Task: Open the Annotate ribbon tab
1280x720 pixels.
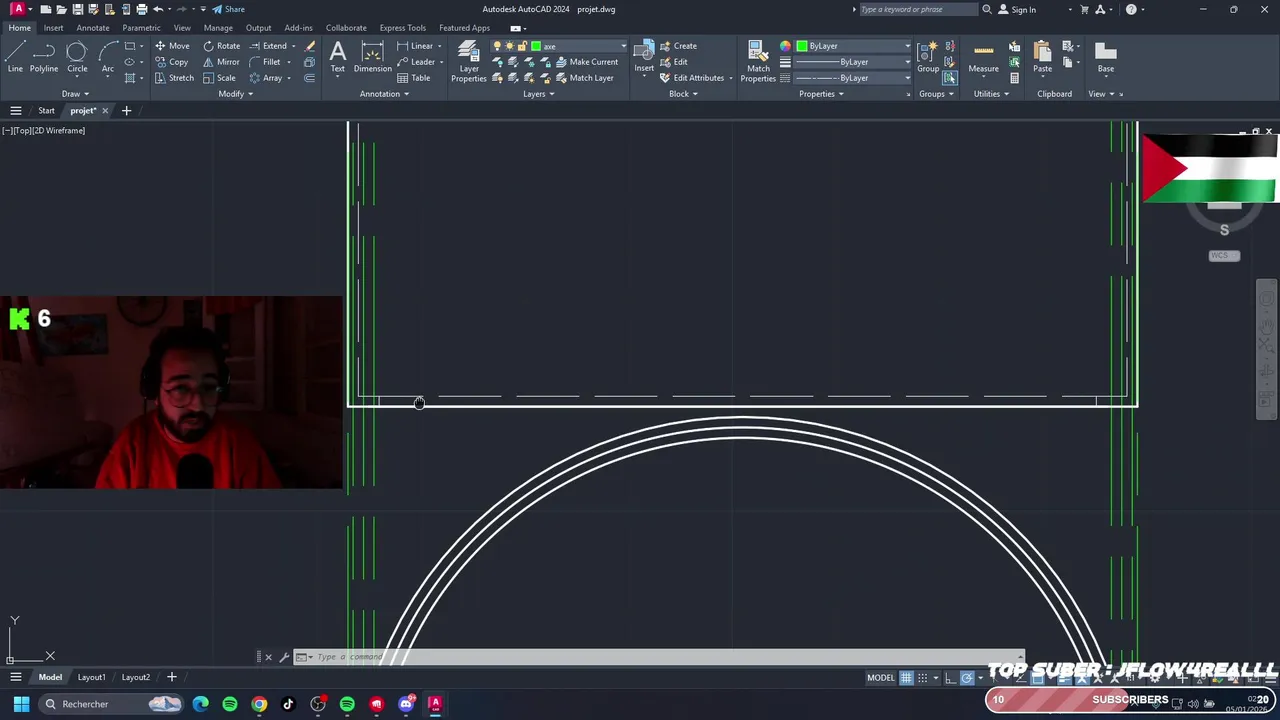Action: [93, 28]
